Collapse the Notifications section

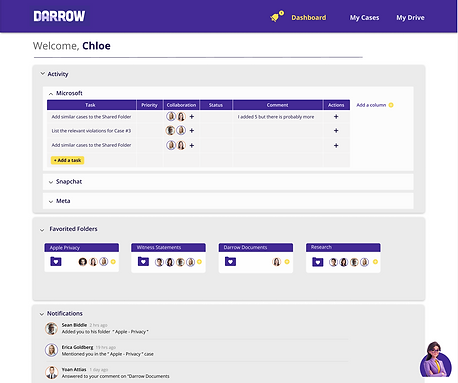click(42, 314)
